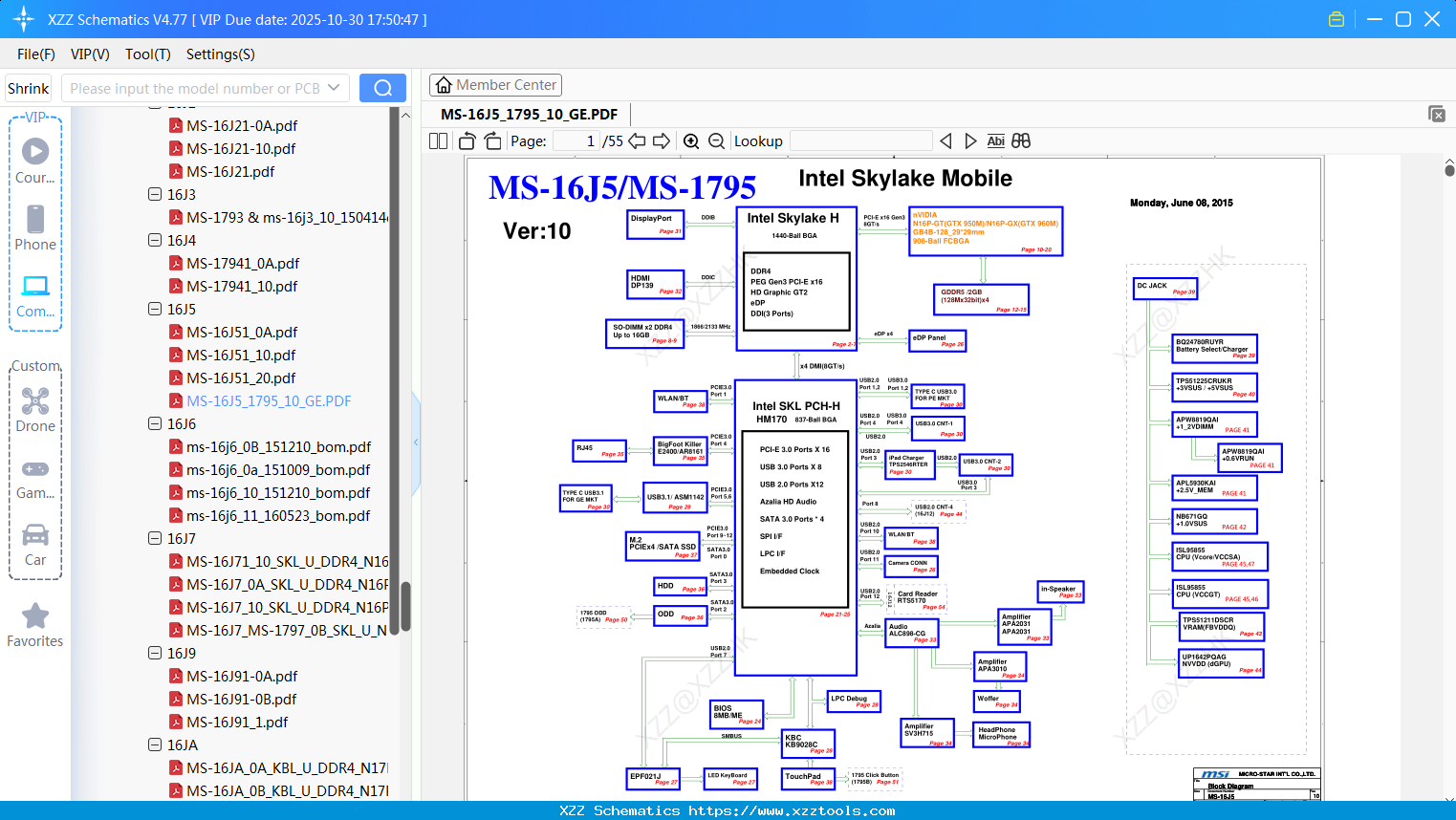Collapse the 16J4 folder
This screenshot has width=1456, height=820.
(155, 240)
